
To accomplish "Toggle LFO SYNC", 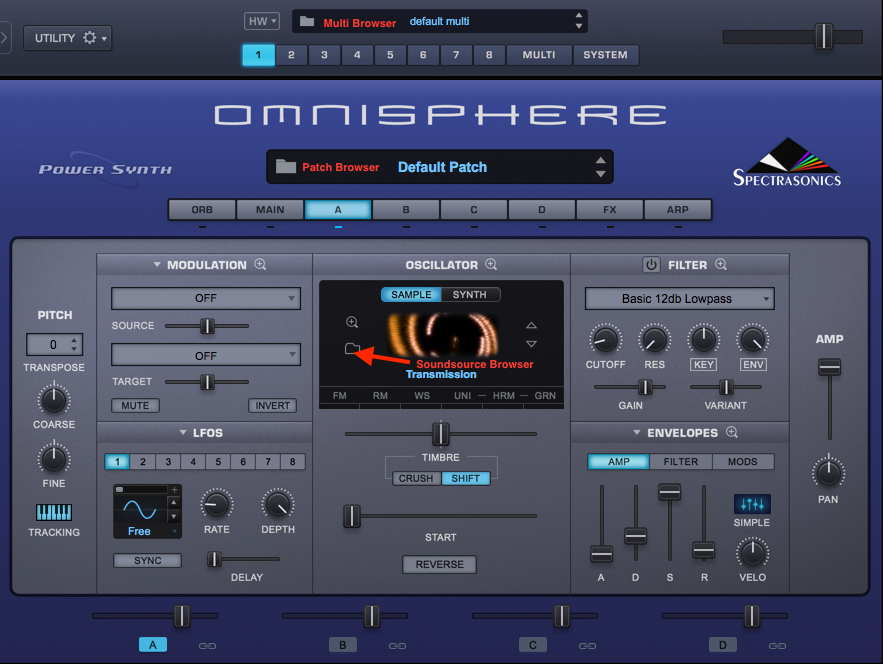I will tap(148, 560).
